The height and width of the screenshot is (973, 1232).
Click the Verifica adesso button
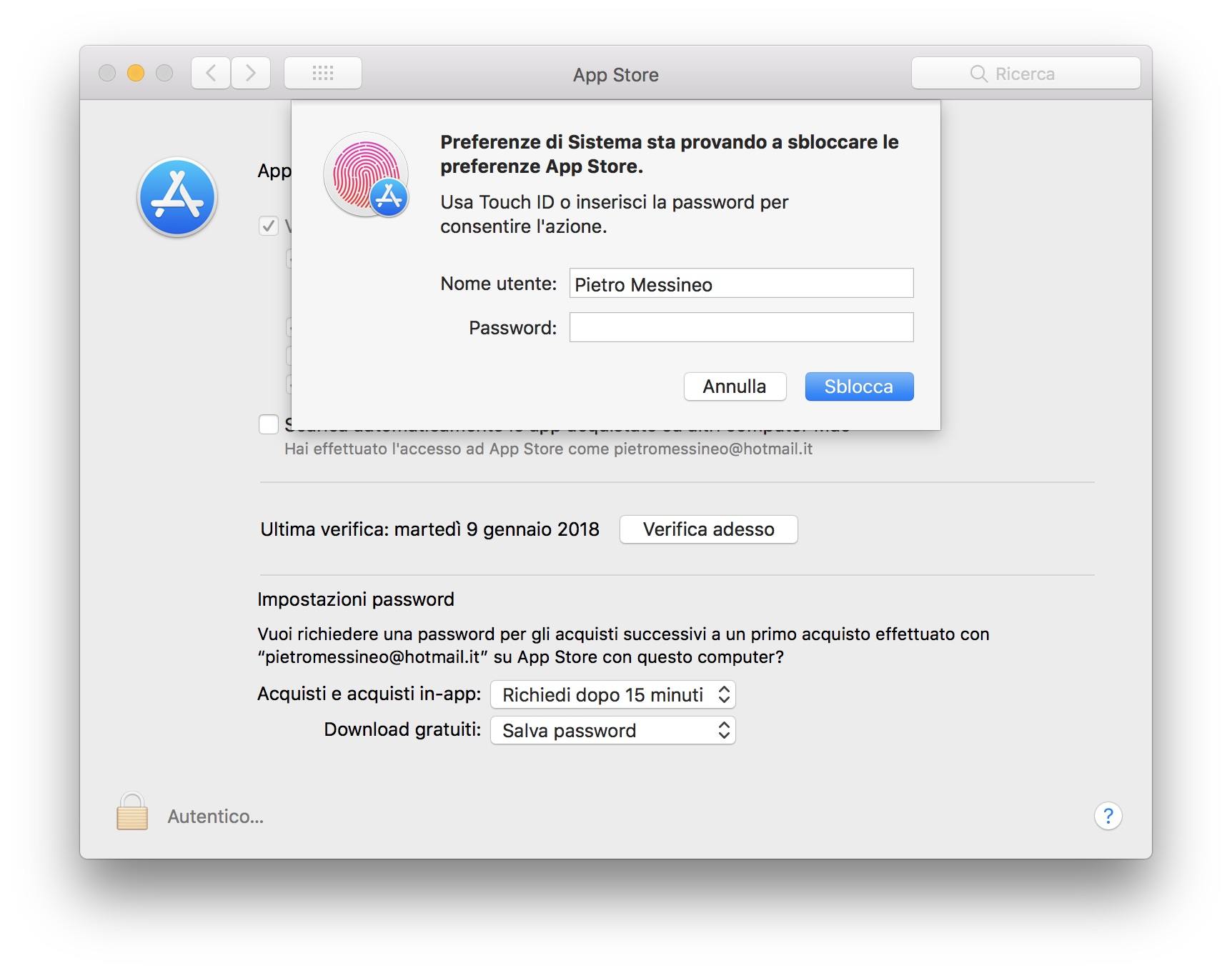(x=708, y=529)
